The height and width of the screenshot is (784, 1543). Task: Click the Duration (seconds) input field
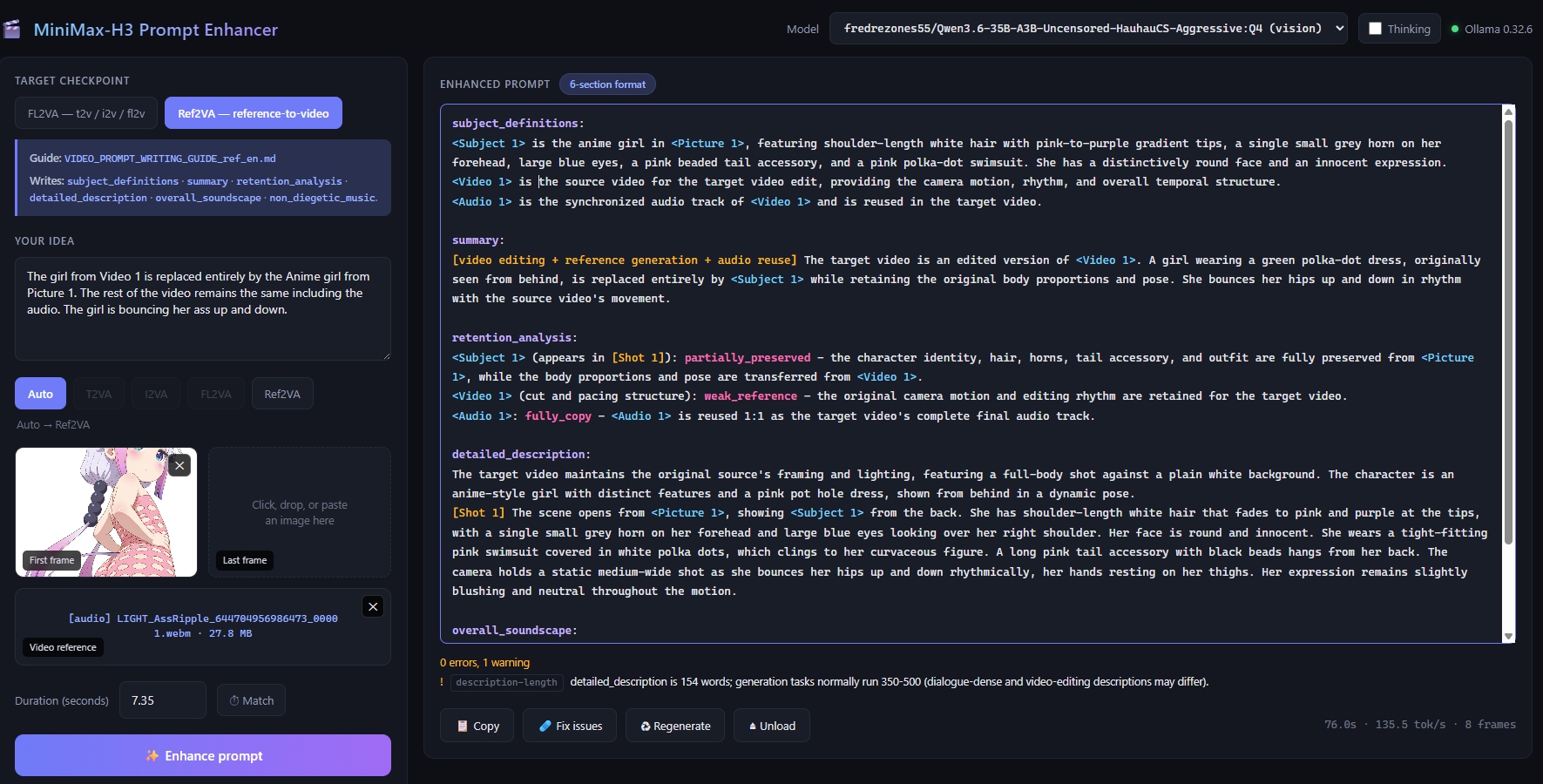click(163, 700)
